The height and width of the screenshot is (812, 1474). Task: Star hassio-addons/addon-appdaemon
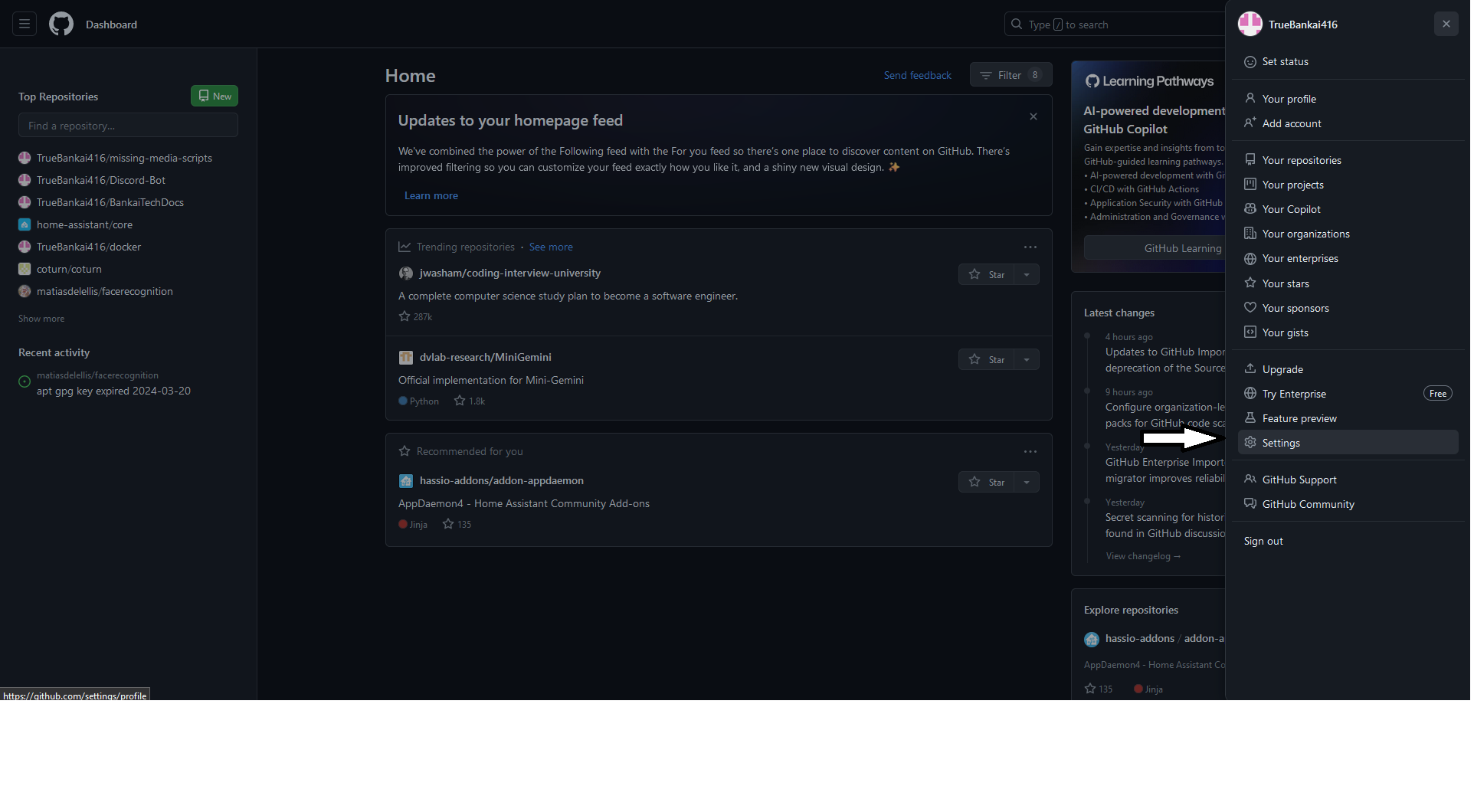pyautogui.click(x=986, y=482)
